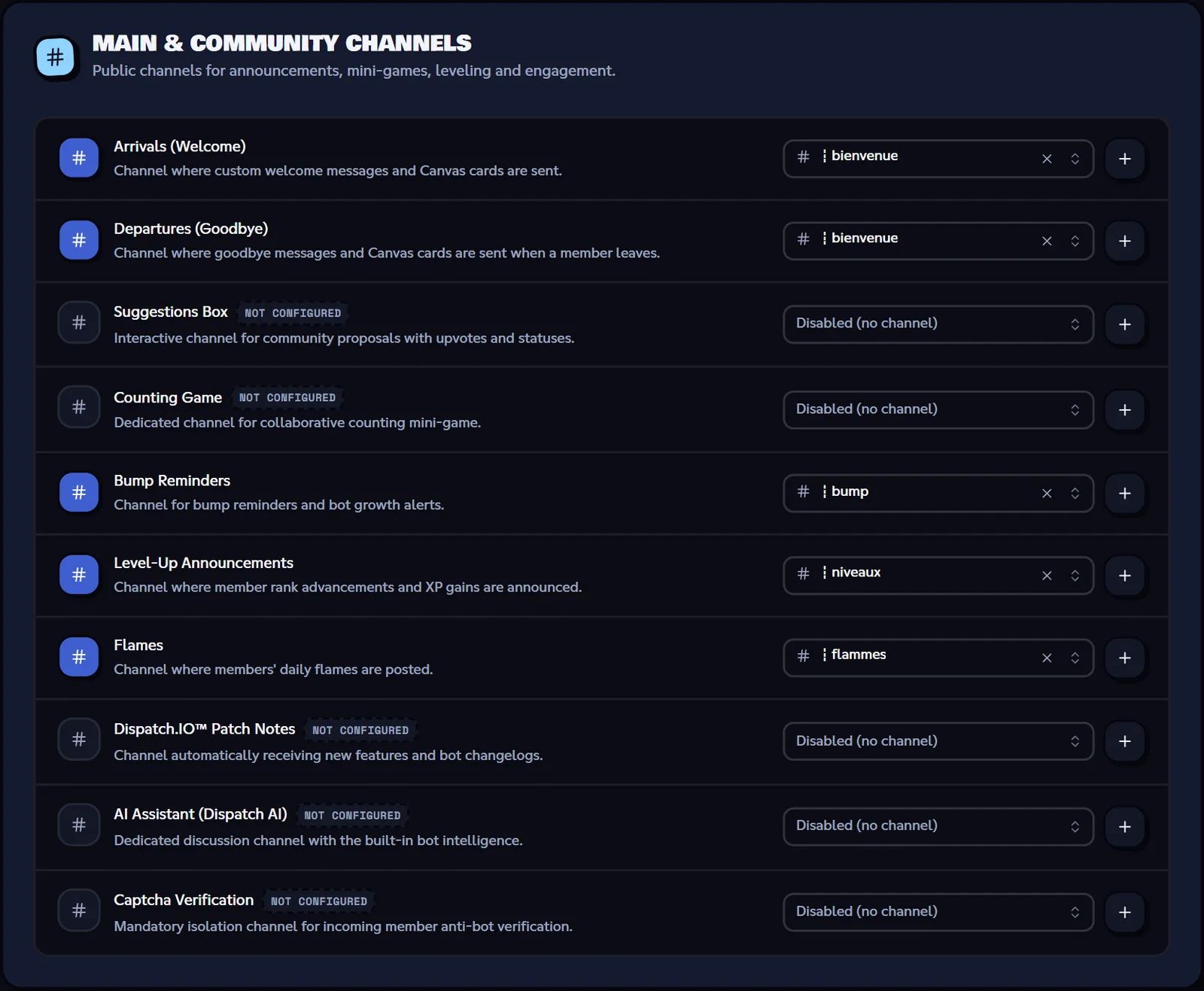The image size is (1204, 991).
Task: Click the plus button for Captcha Verification
Action: coord(1125,912)
